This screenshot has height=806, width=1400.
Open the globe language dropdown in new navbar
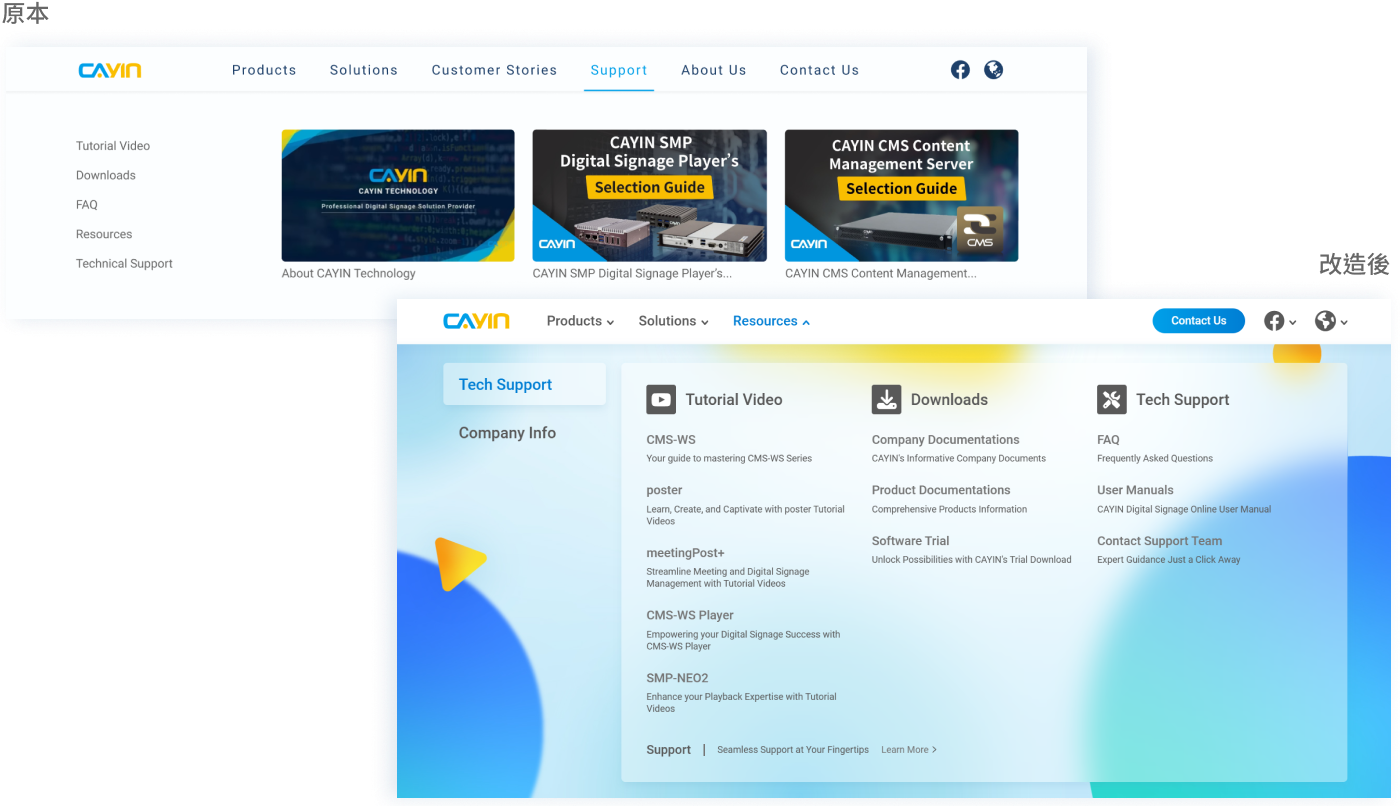pyautogui.click(x=1331, y=321)
